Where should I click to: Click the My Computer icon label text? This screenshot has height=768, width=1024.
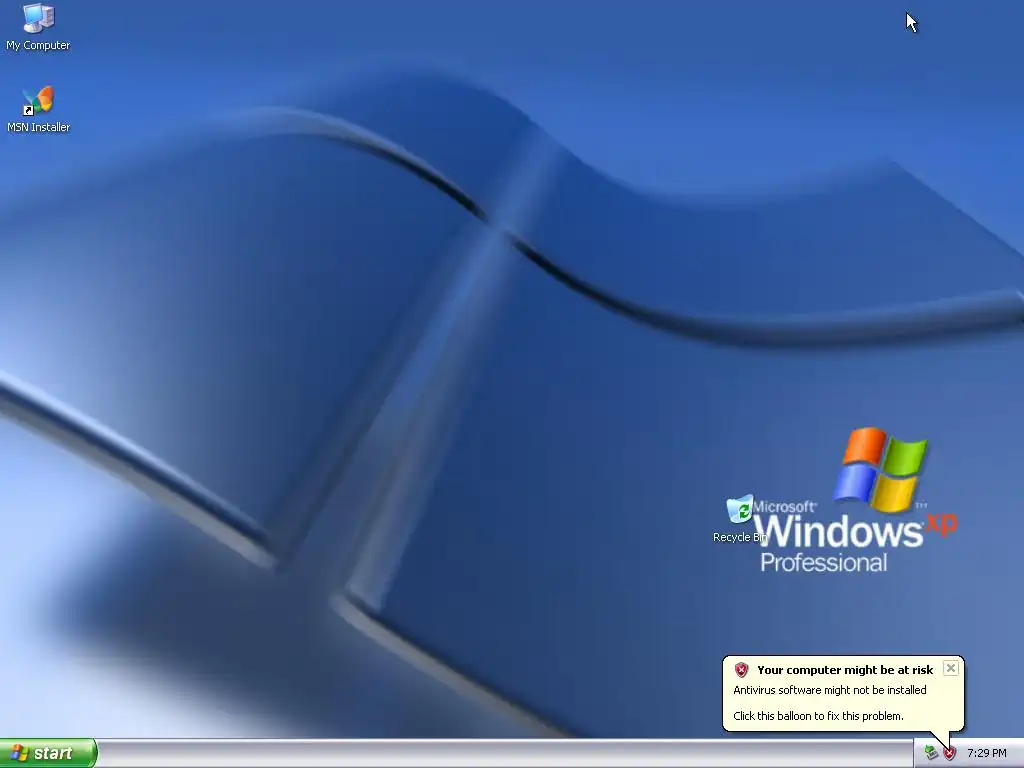(x=38, y=45)
